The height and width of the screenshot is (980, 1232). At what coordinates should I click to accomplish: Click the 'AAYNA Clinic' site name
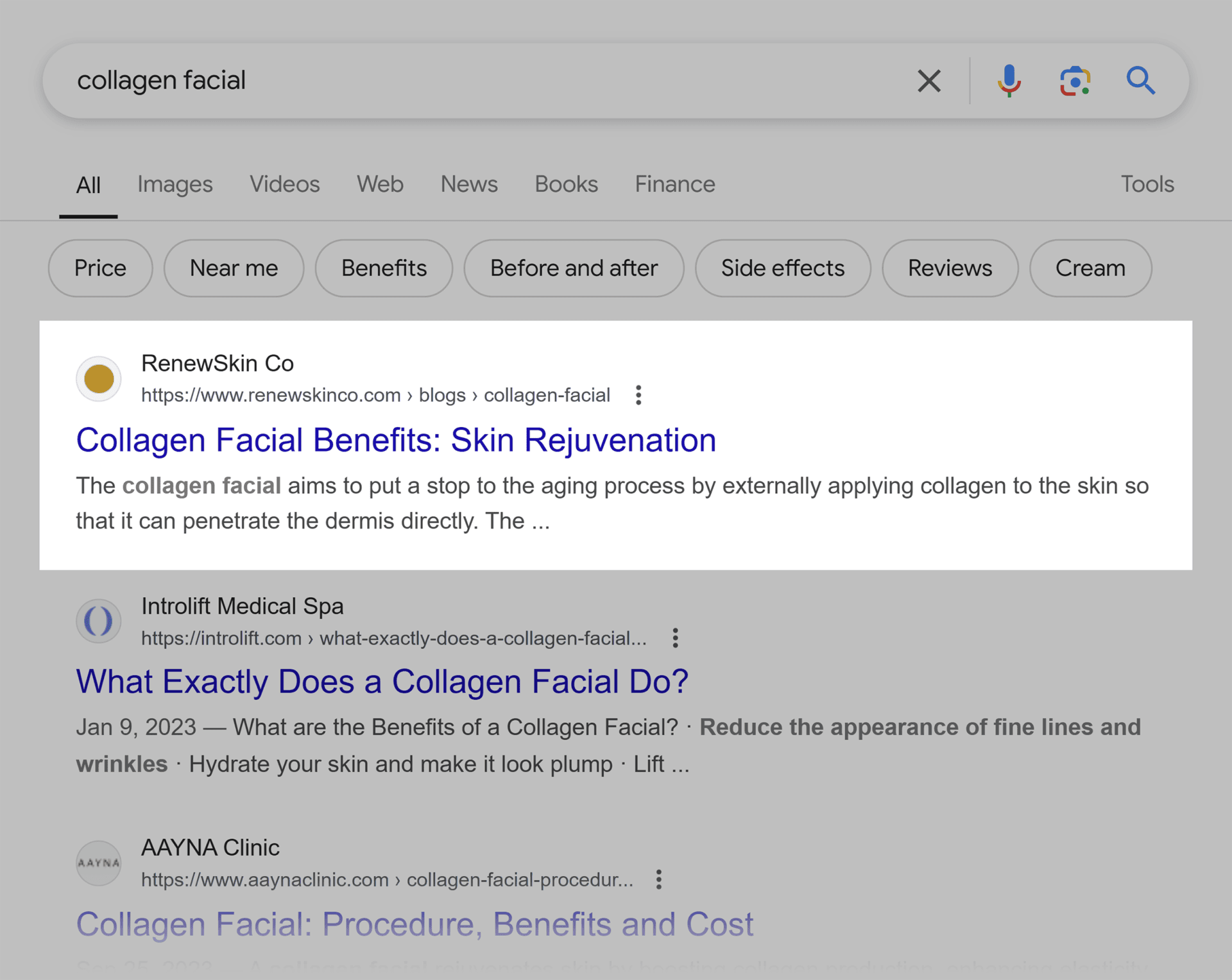[x=210, y=848]
